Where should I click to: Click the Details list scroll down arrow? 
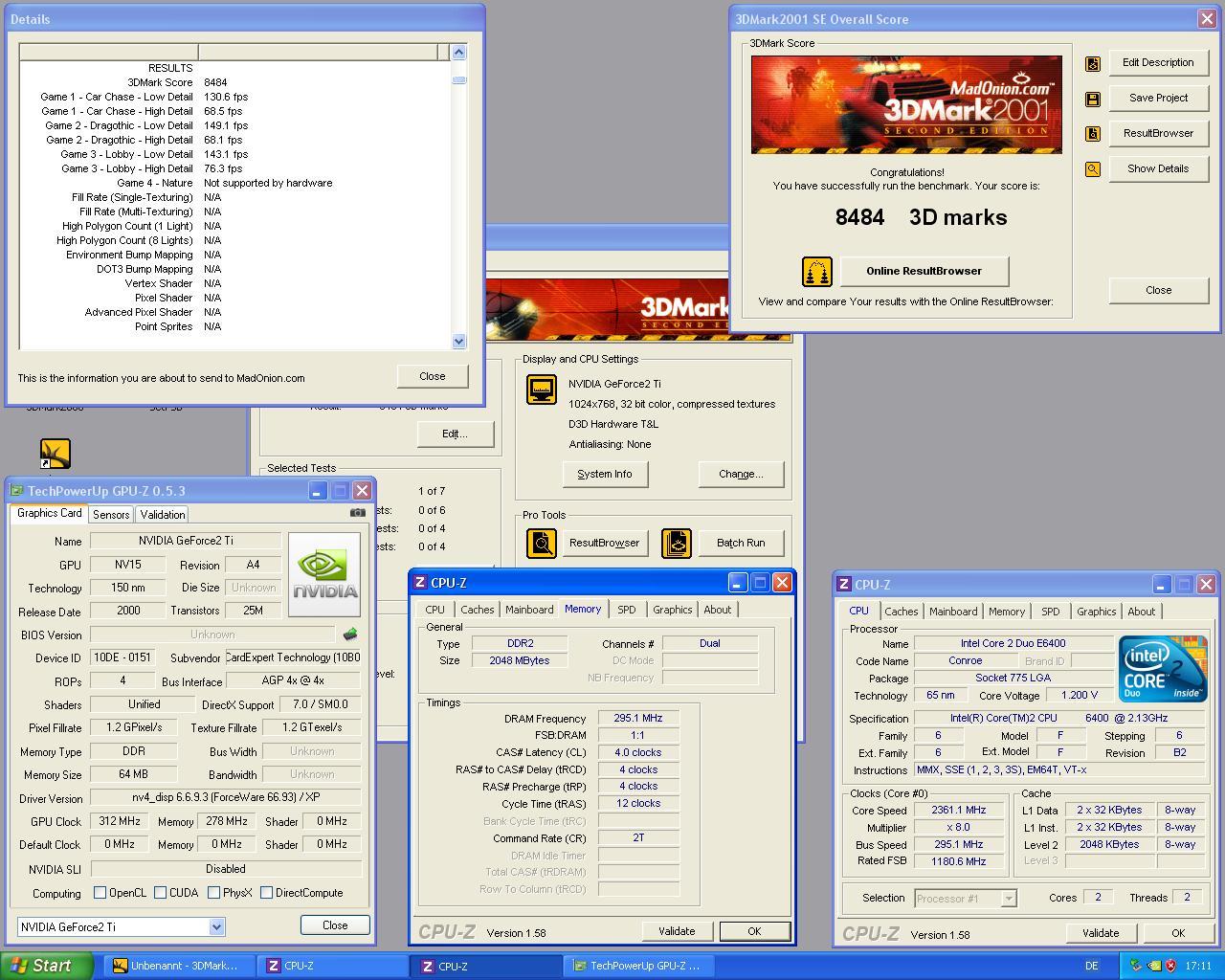pyautogui.click(x=458, y=341)
